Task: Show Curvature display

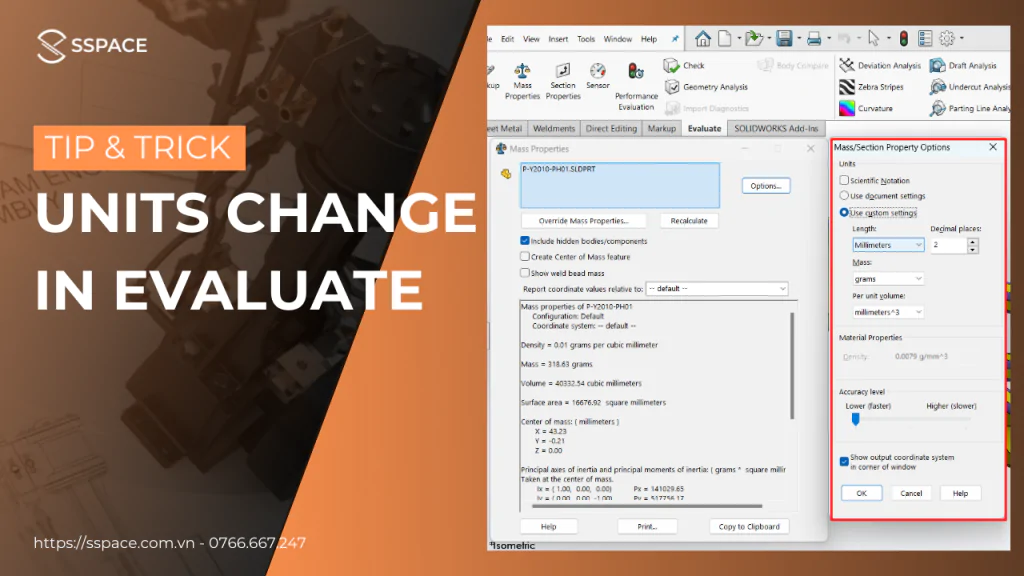Action: [x=866, y=108]
